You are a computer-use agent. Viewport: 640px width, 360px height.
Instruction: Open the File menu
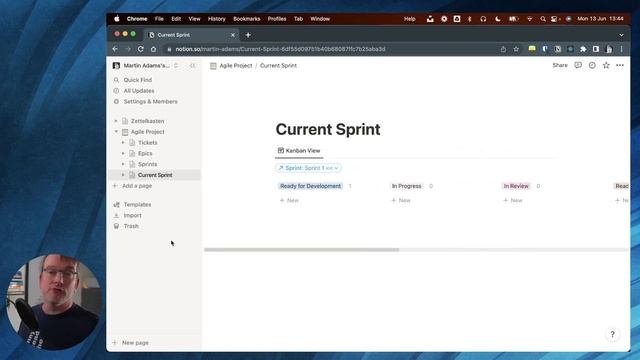159,19
